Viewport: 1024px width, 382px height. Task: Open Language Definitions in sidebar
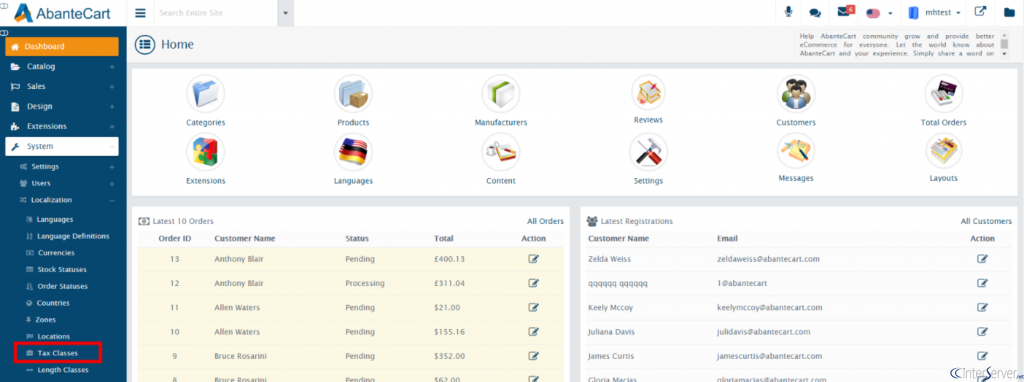(x=67, y=236)
